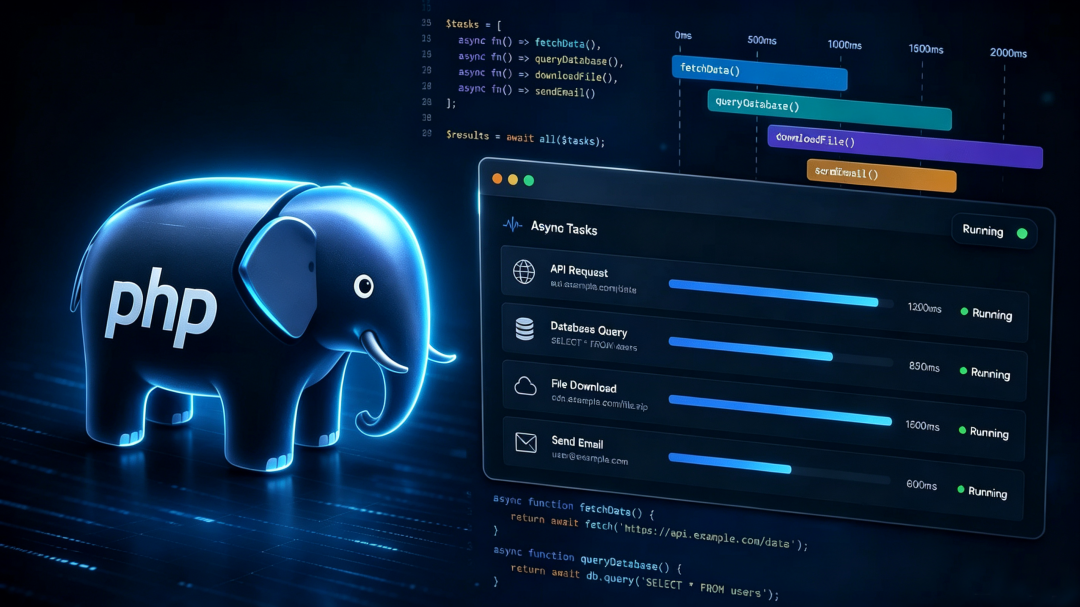Click the green window control dot

(x=529, y=181)
